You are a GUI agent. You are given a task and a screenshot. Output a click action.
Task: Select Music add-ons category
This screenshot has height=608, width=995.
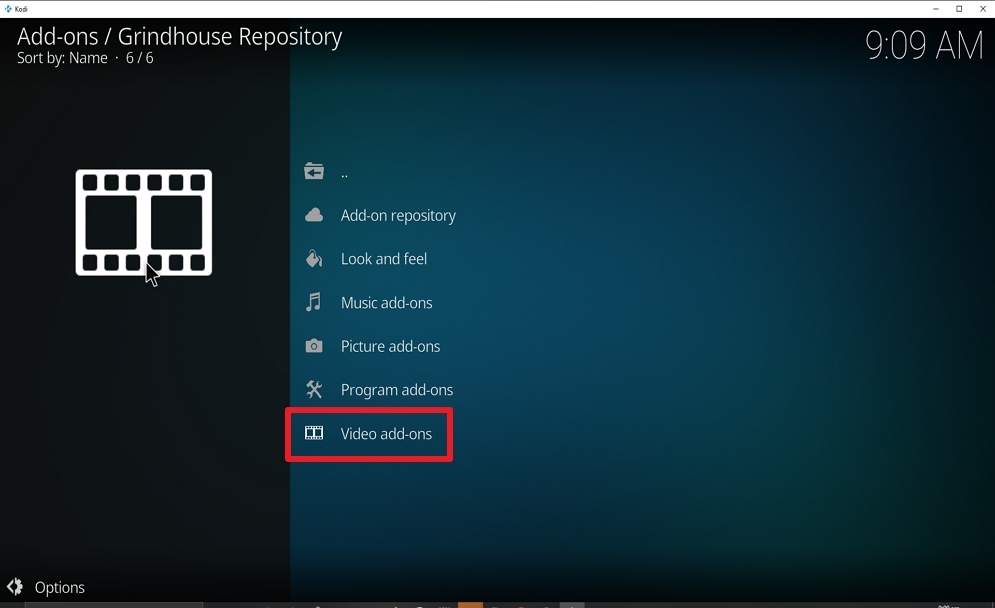point(386,303)
